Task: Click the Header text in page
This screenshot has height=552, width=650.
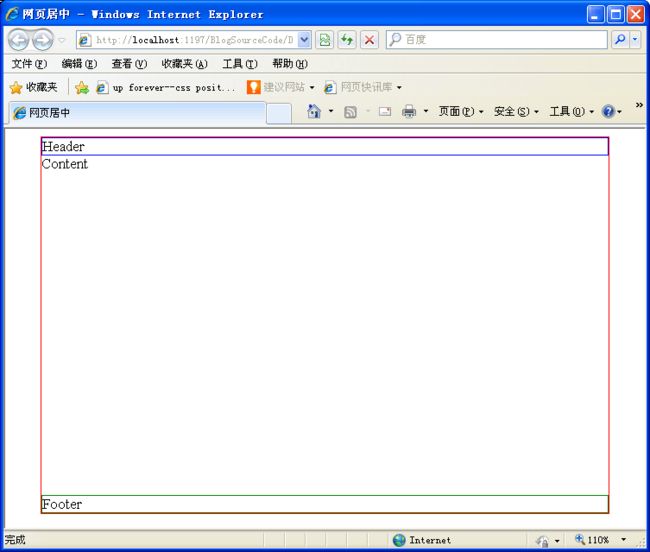Action: coord(63,147)
